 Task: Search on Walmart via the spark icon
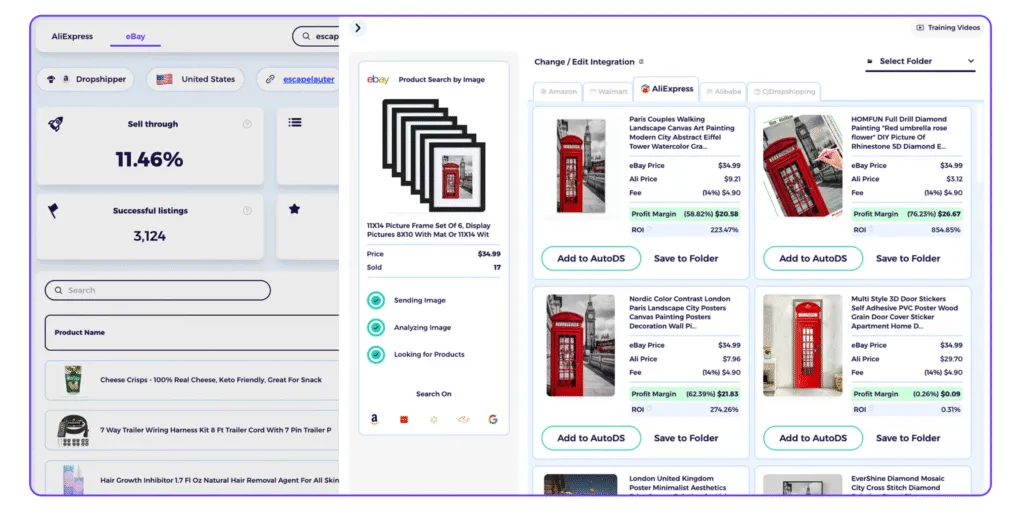coord(434,419)
